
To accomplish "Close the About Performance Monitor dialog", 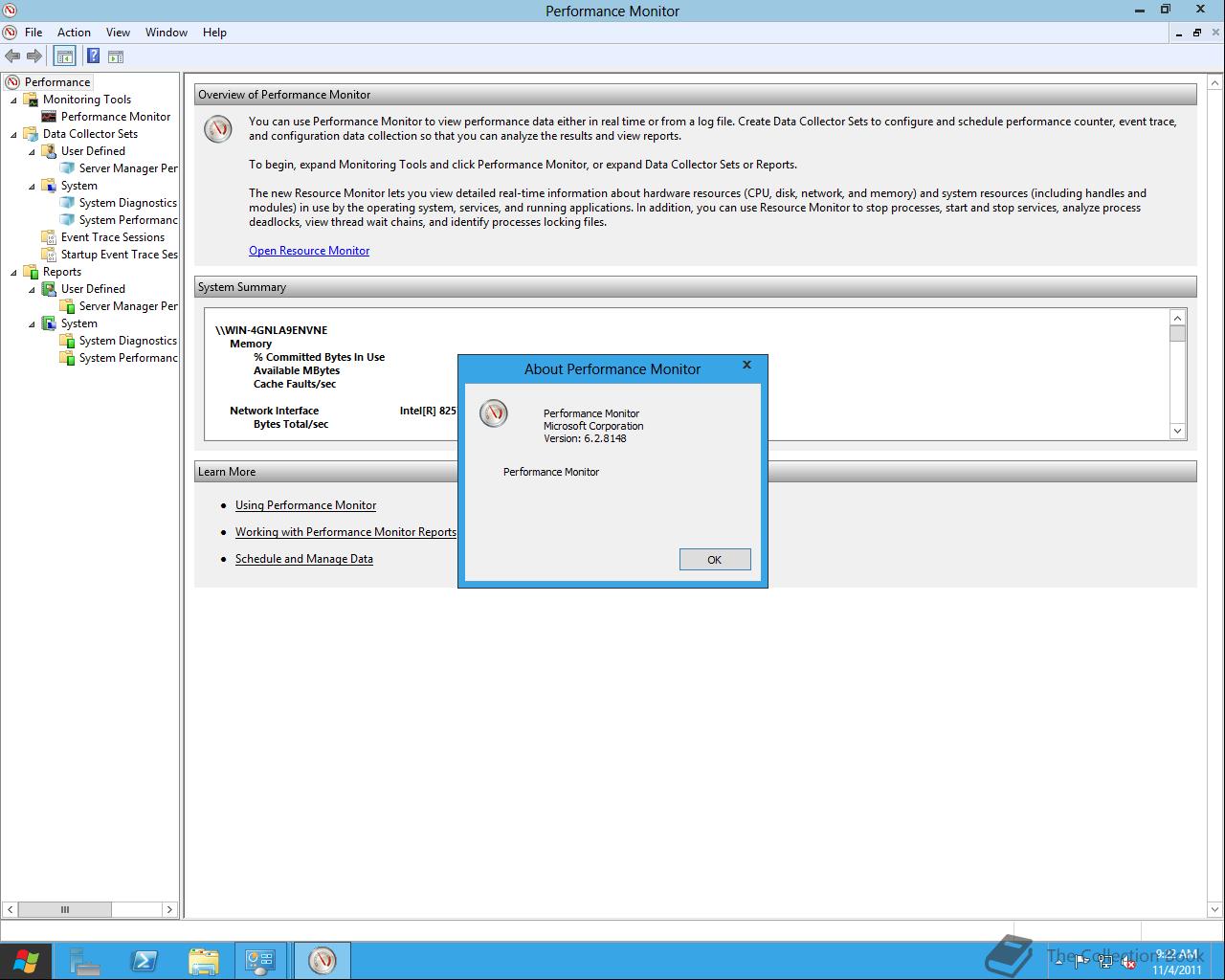I will coord(747,365).
